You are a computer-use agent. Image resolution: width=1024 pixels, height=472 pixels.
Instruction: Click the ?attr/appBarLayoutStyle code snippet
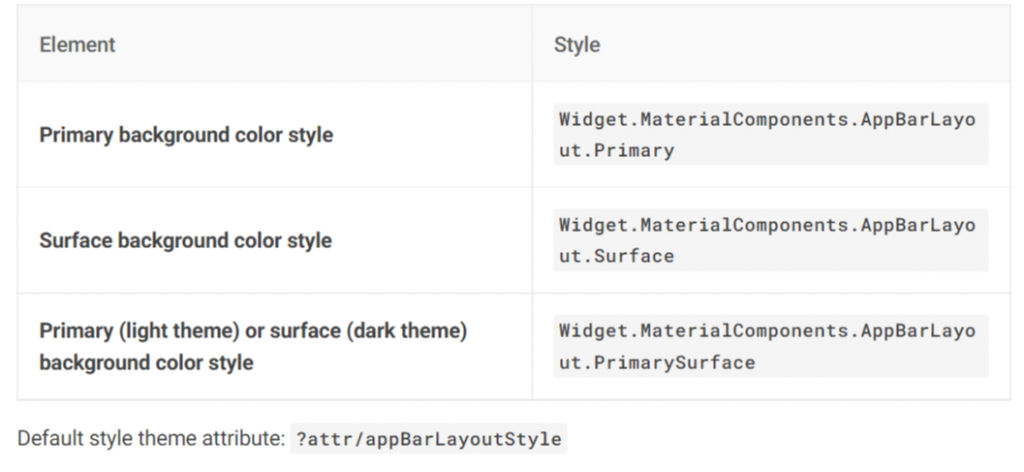tap(428, 439)
